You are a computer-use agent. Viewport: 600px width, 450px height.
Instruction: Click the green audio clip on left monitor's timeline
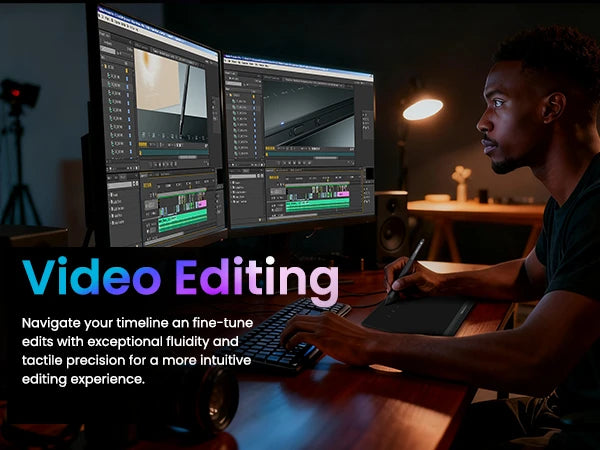click(183, 220)
